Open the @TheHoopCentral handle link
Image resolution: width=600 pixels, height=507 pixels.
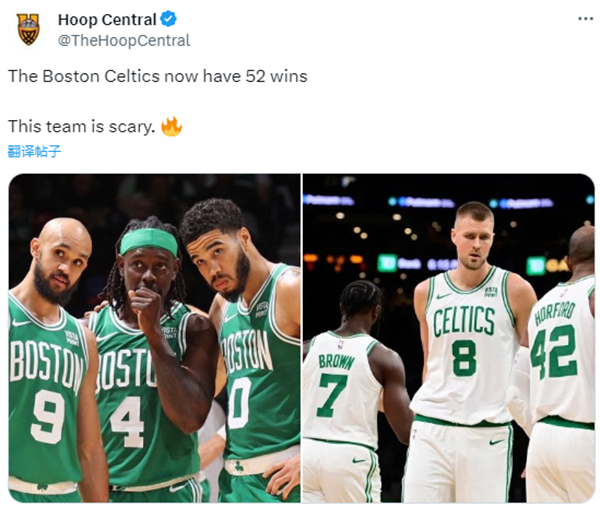pos(124,41)
